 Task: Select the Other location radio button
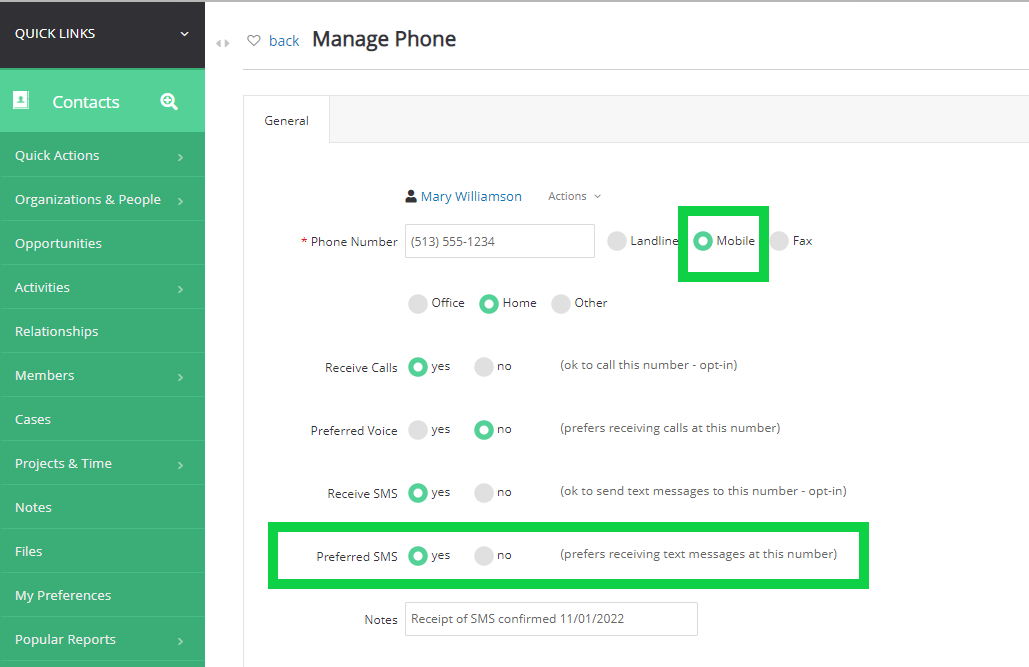click(x=561, y=303)
